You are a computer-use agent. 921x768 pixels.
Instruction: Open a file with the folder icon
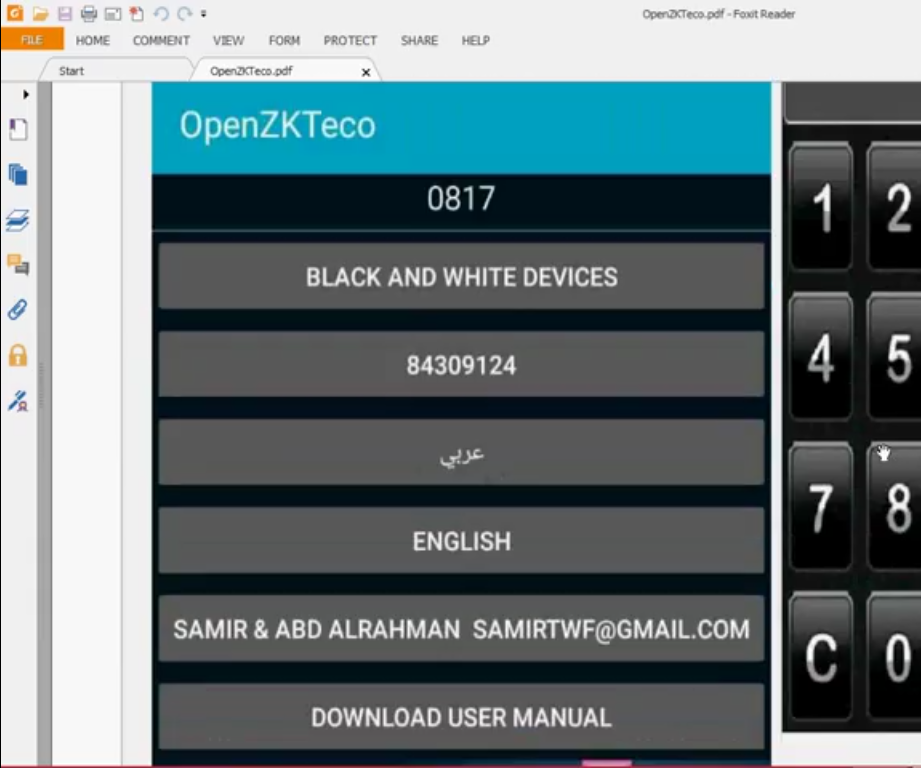click(x=41, y=14)
